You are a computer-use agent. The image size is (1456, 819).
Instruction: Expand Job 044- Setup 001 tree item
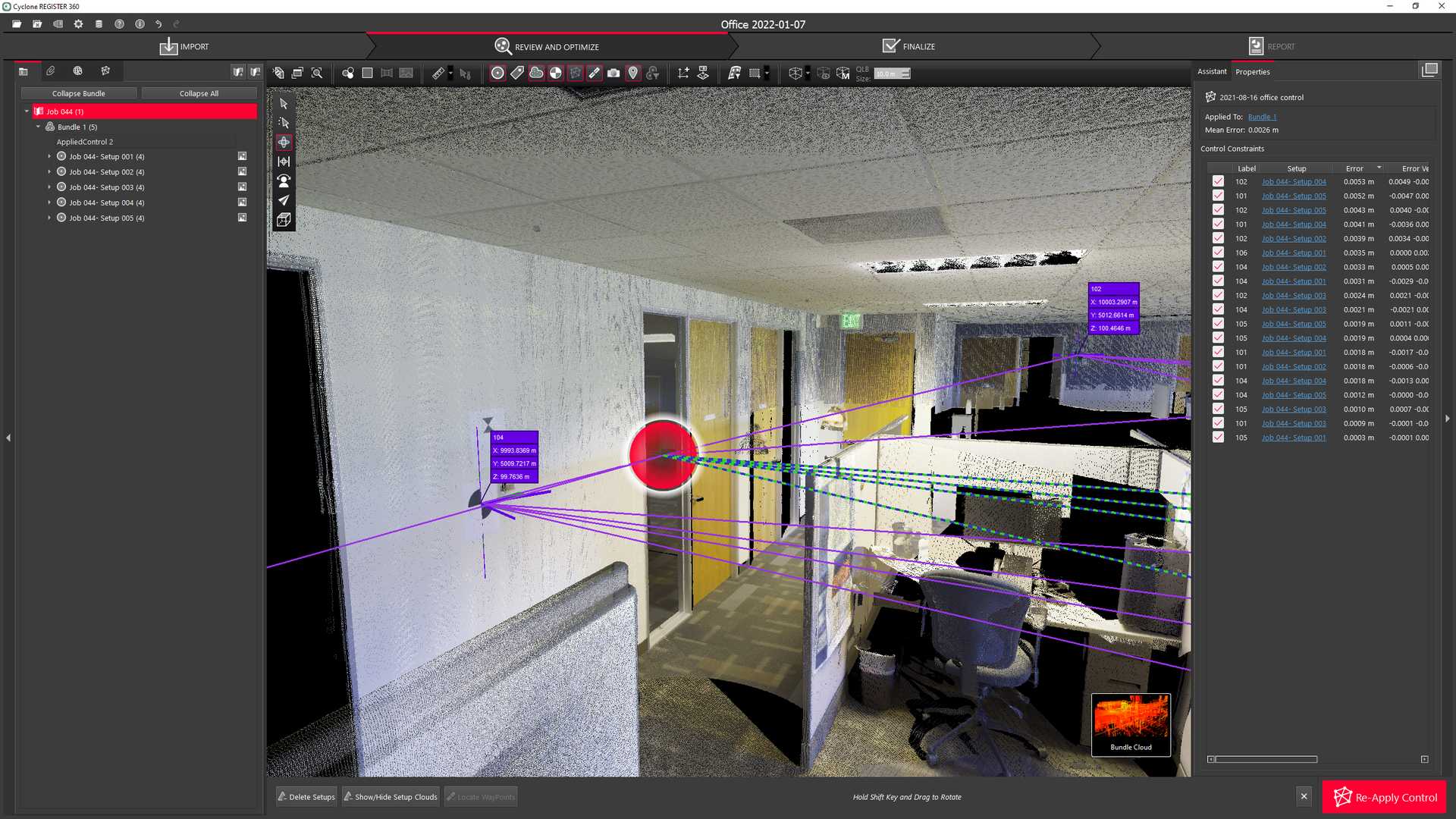49,157
